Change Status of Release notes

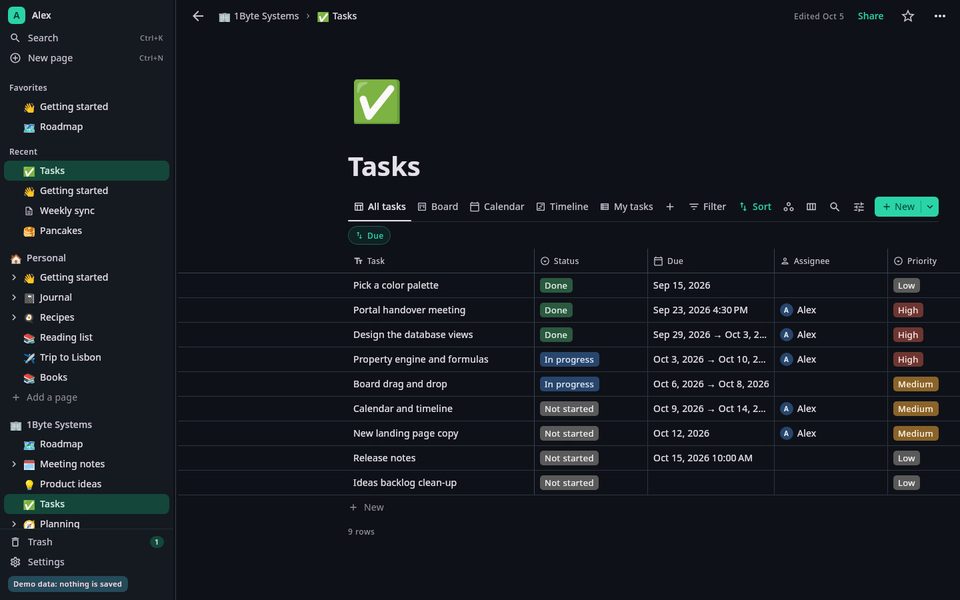569,458
